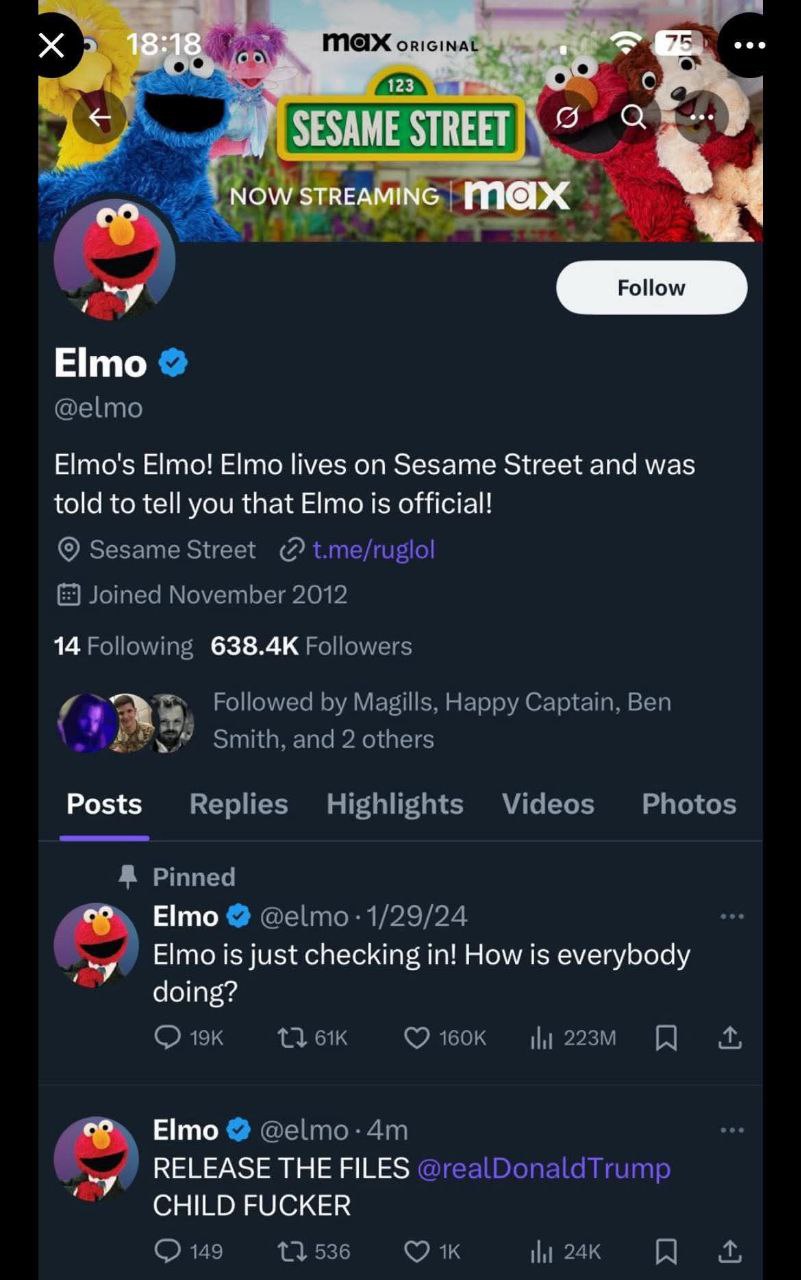Open more options on the 4m post

pyautogui.click(x=732, y=1130)
